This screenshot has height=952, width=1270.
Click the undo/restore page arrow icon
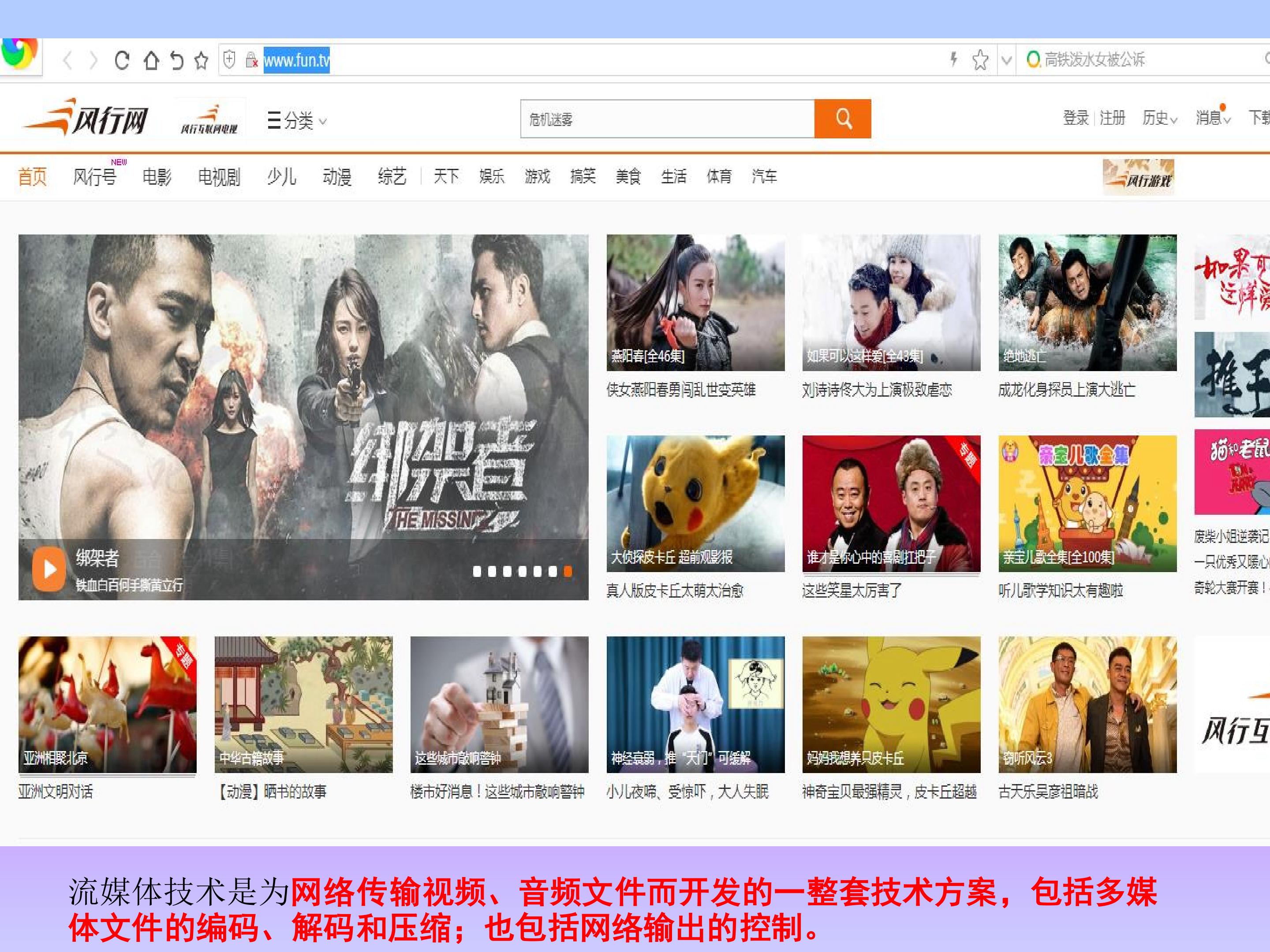point(177,60)
